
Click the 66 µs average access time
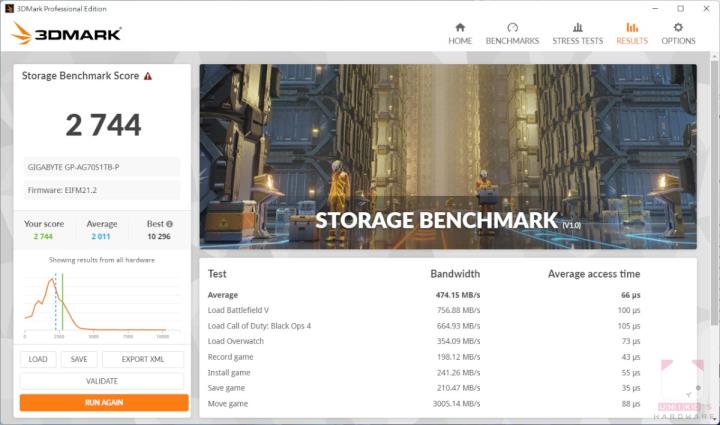coord(630,295)
